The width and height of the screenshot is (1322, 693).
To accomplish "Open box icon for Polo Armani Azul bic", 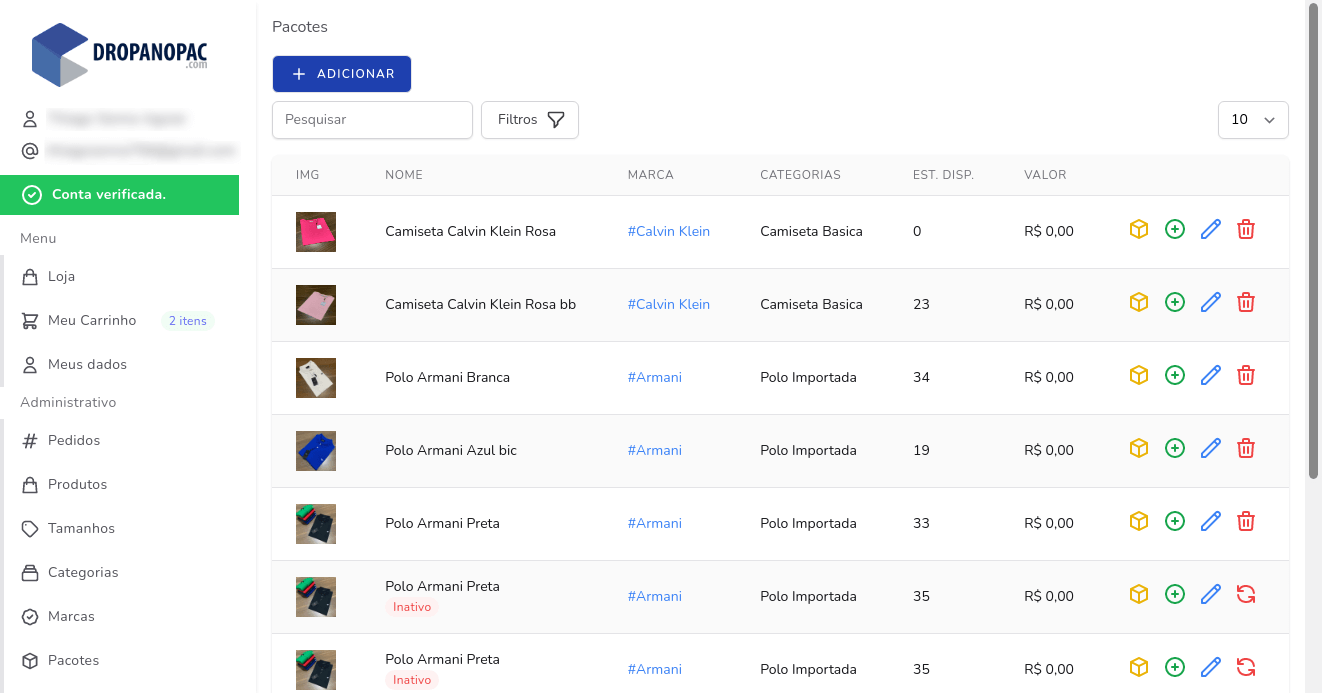I will [x=1138, y=448].
